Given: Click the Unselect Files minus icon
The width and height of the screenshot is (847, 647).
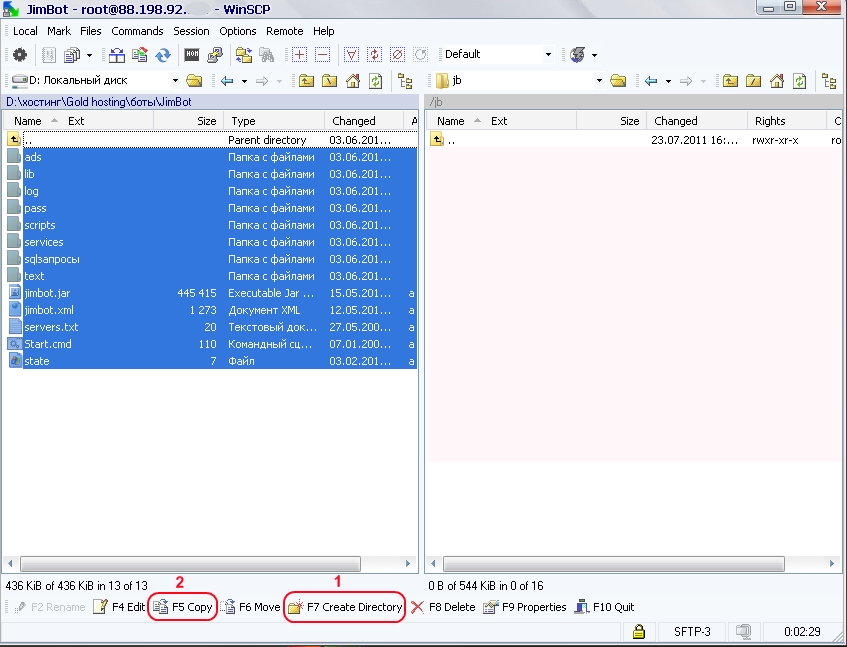Looking at the screenshot, I should click(322, 55).
